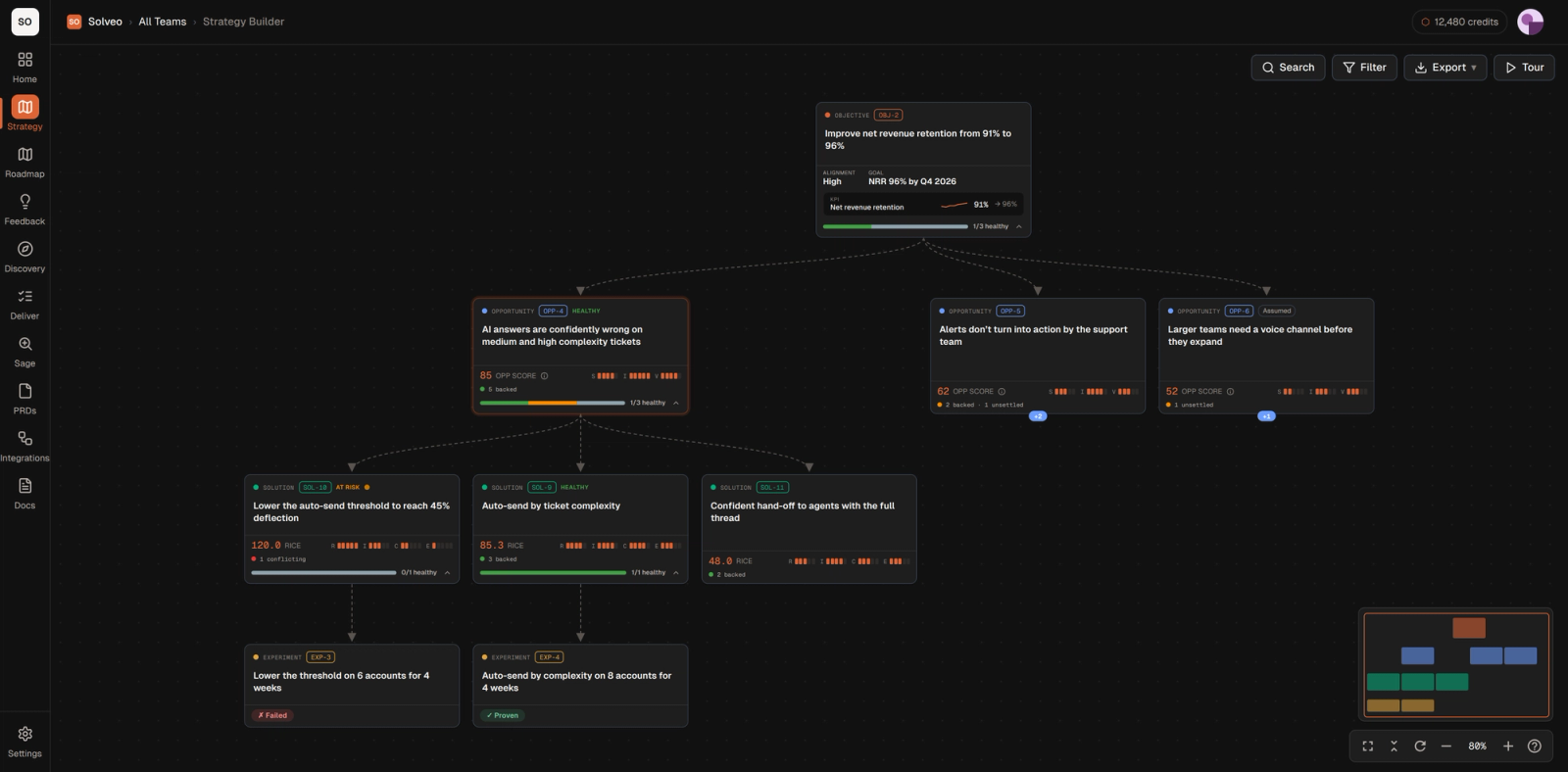Open the Deliver section
This screenshot has width=1568, height=772.
coord(24,305)
